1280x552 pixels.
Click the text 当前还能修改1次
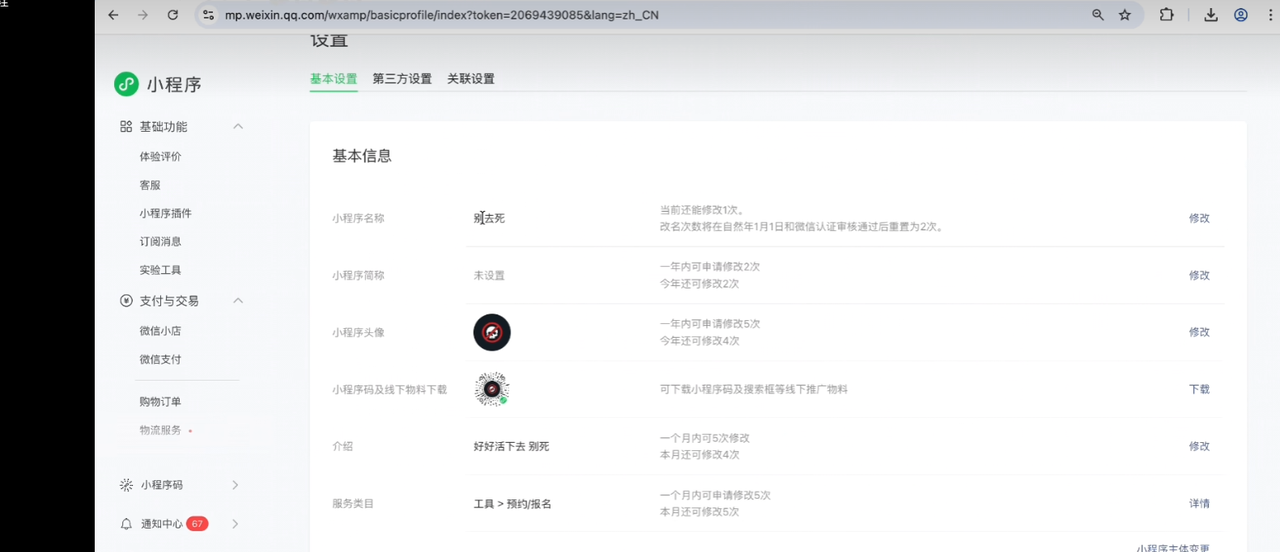click(700, 211)
